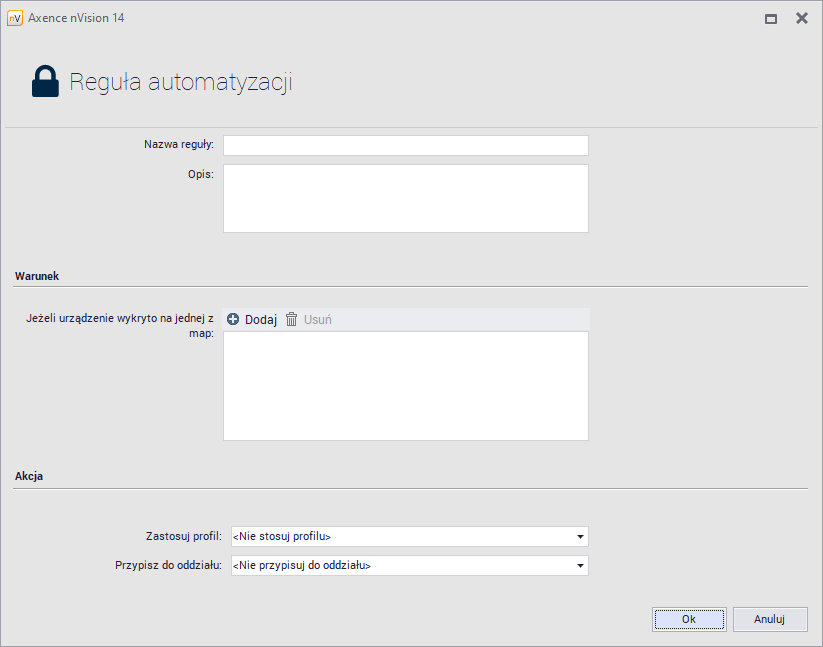Click the padlock icon beside the heading
This screenshot has height=647, width=823.
[x=45, y=82]
